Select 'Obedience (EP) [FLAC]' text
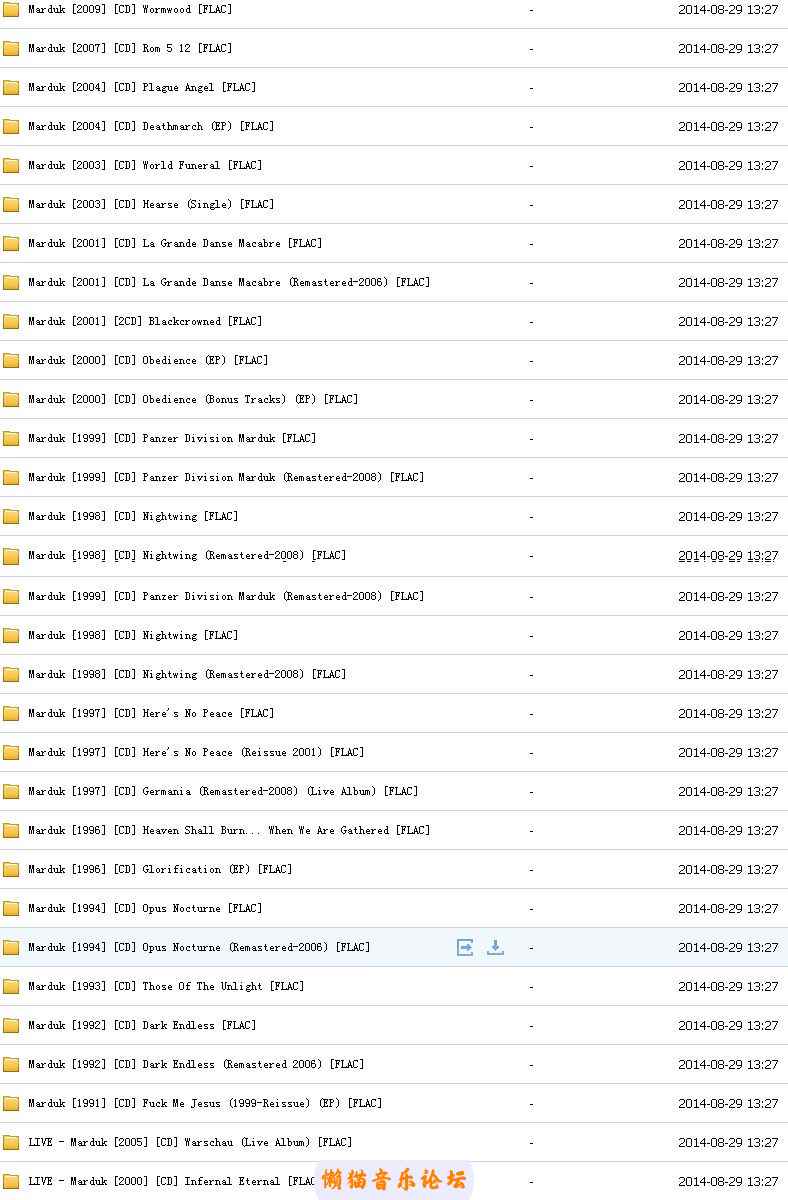 click(205, 360)
